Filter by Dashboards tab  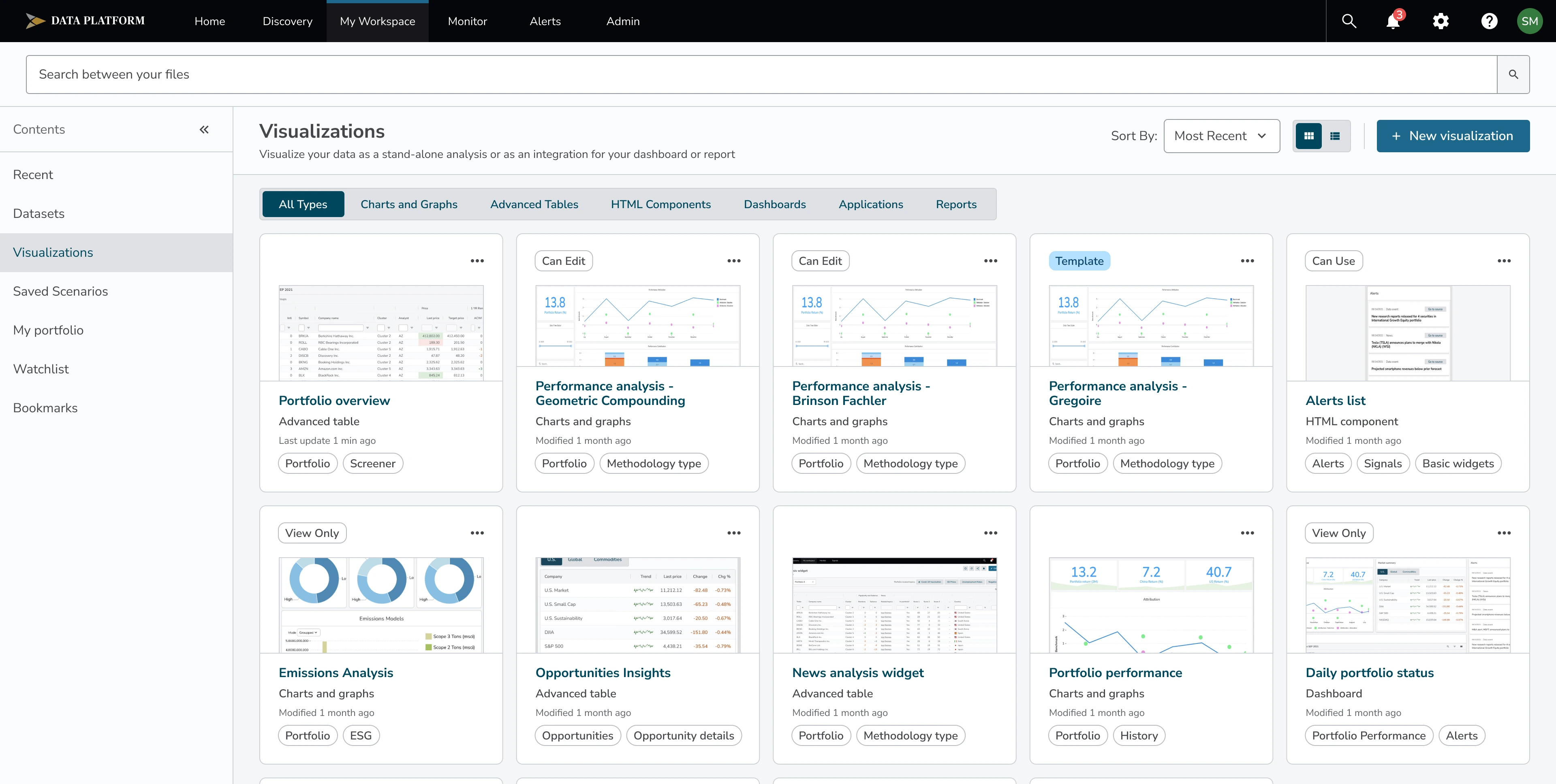pos(774,204)
